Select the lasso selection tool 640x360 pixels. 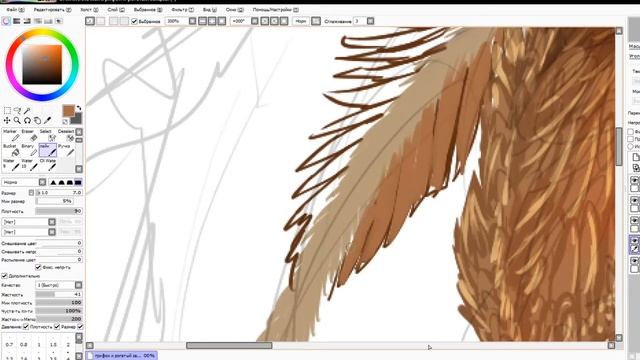point(17,111)
